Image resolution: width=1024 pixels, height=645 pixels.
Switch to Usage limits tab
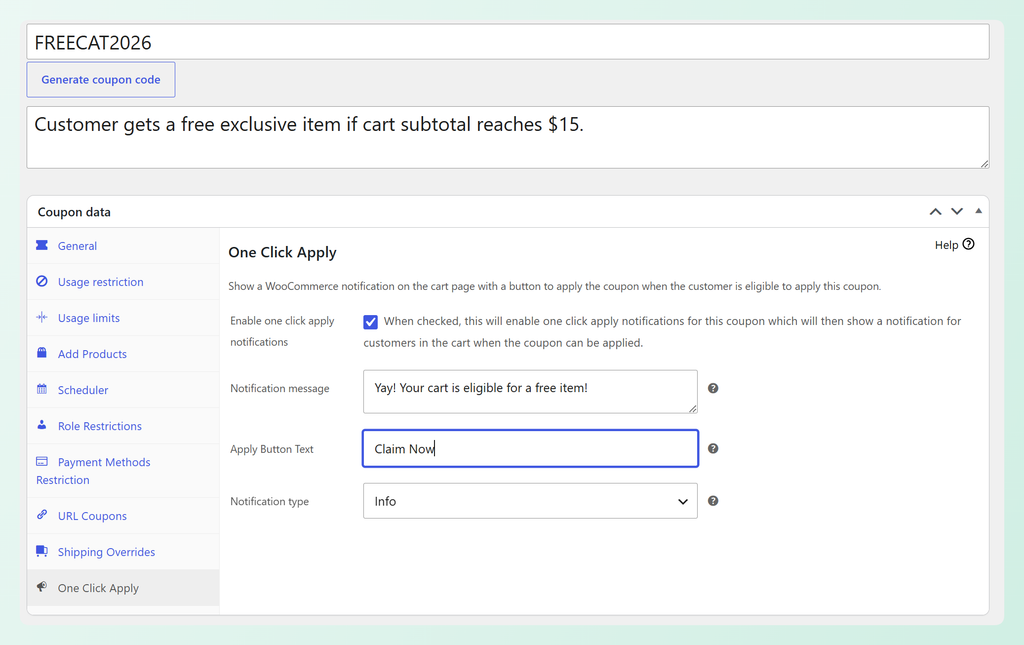(123, 317)
